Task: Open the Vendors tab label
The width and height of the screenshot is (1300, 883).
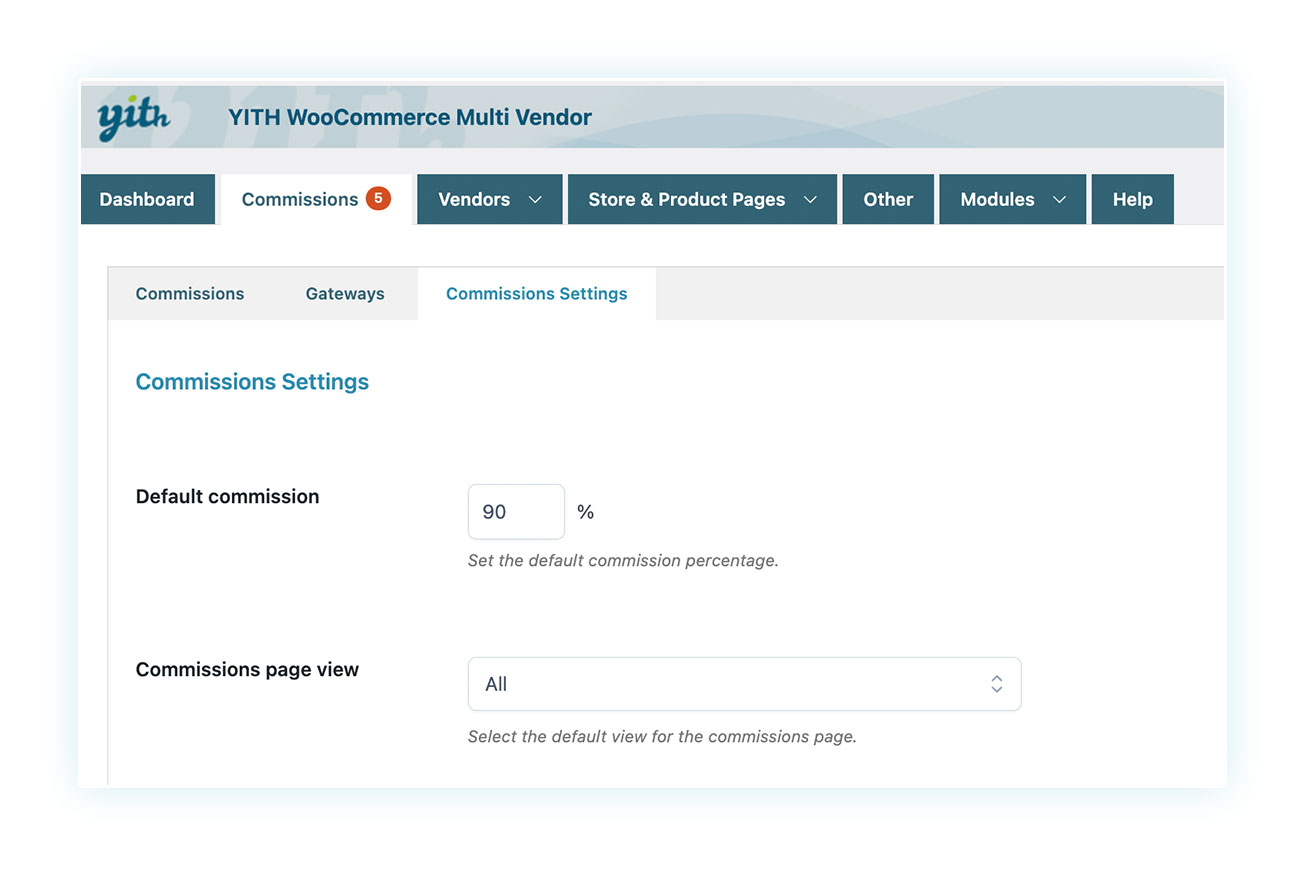Action: click(x=473, y=200)
